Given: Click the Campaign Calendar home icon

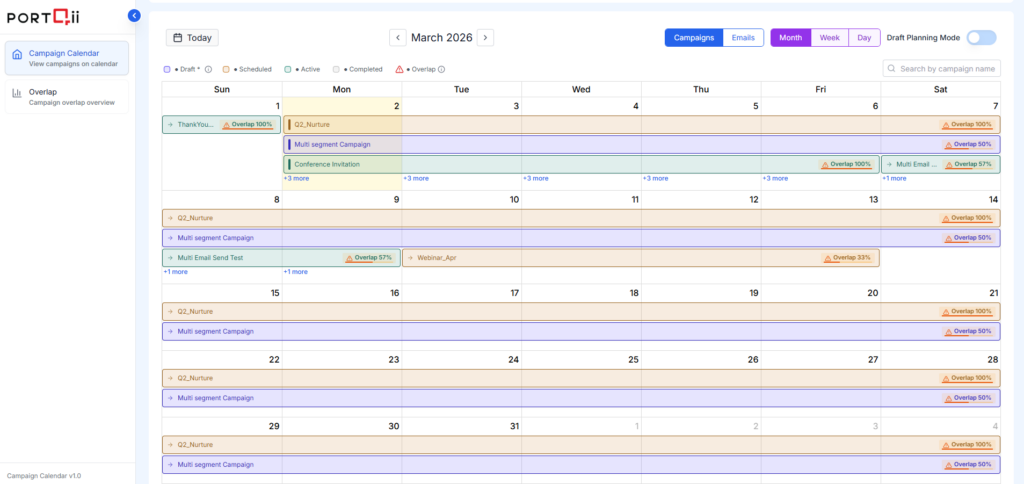Looking at the screenshot, I should point(17,54).
